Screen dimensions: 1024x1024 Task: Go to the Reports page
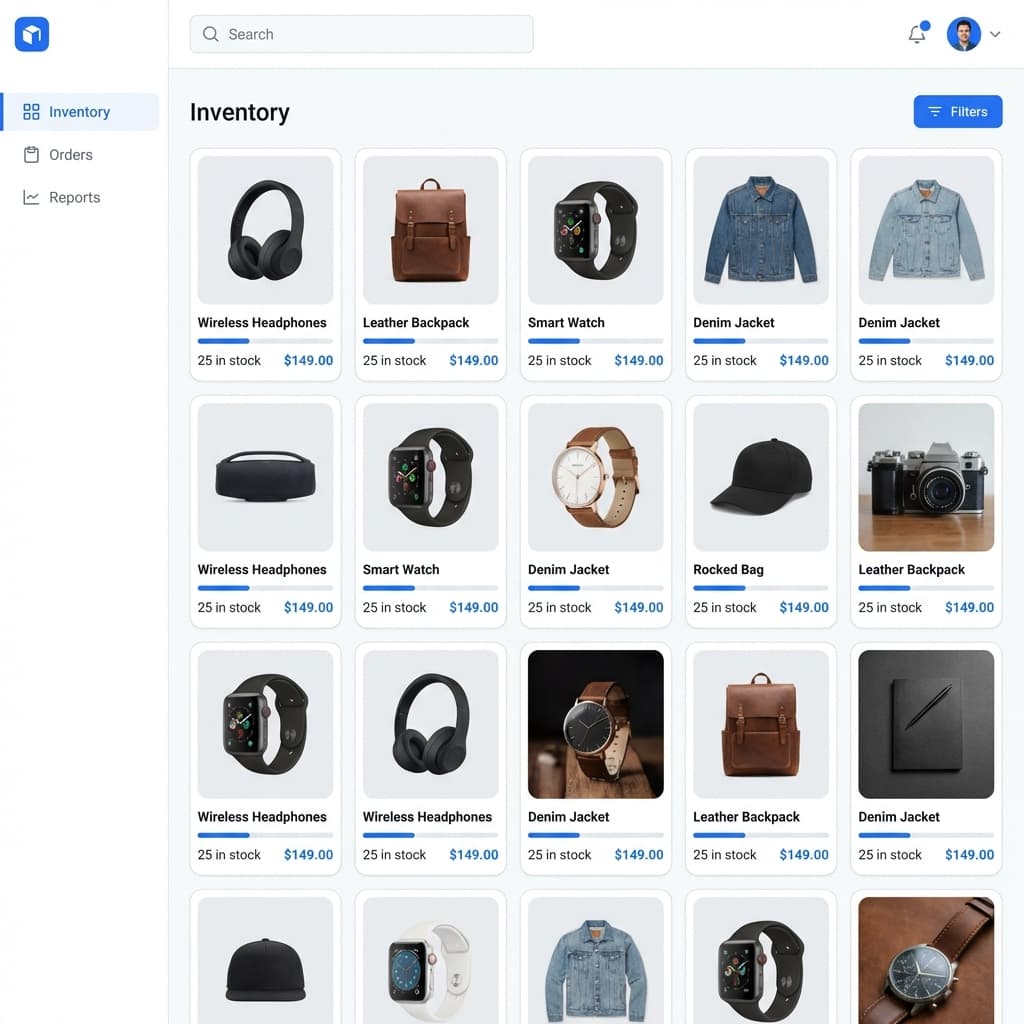pyautogui.click(x=74, y=198)
